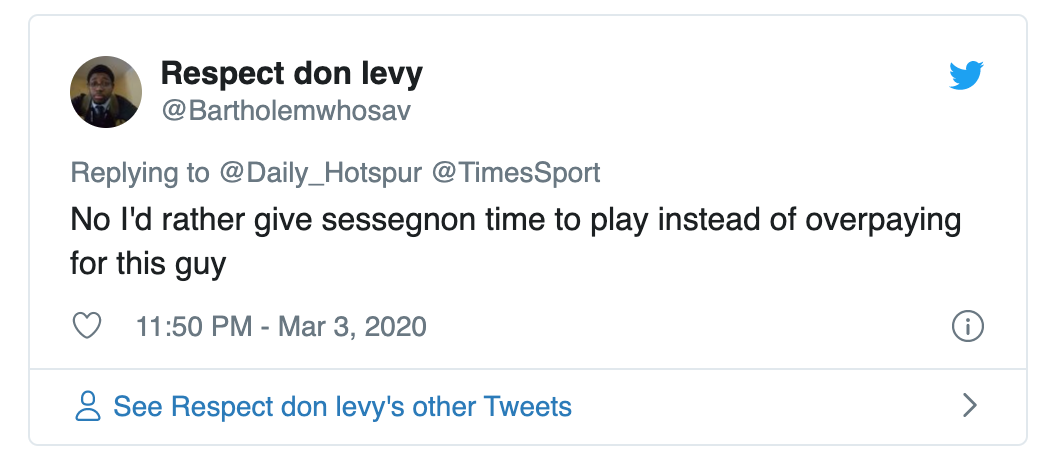Click the Twitter bird logo
Image resolution: width=1046 pixels, height=460 pixels.
point(966,76)
